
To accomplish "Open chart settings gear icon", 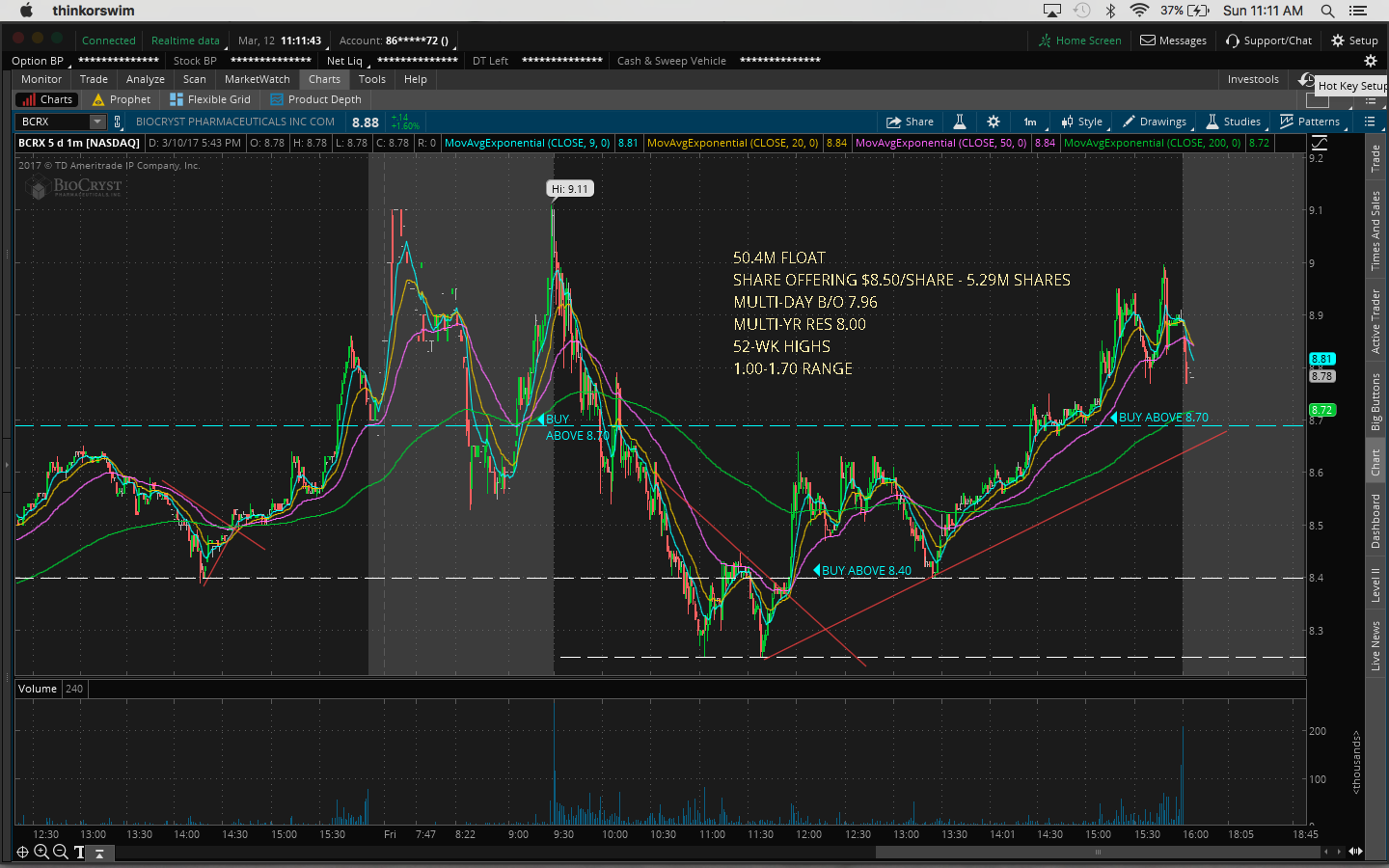I will click(x=994, y=122).
